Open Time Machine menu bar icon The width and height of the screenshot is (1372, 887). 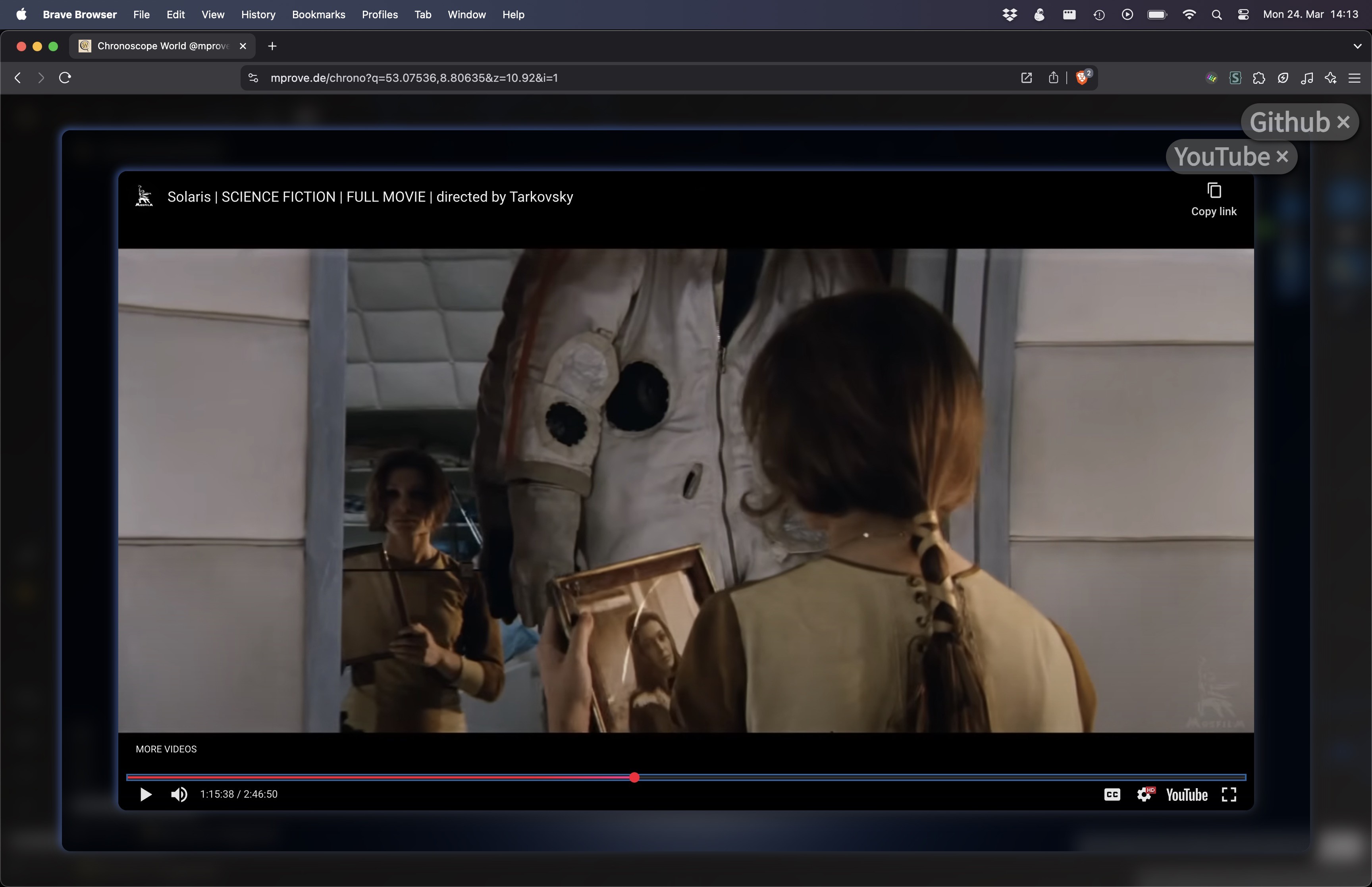(1098, 14)
